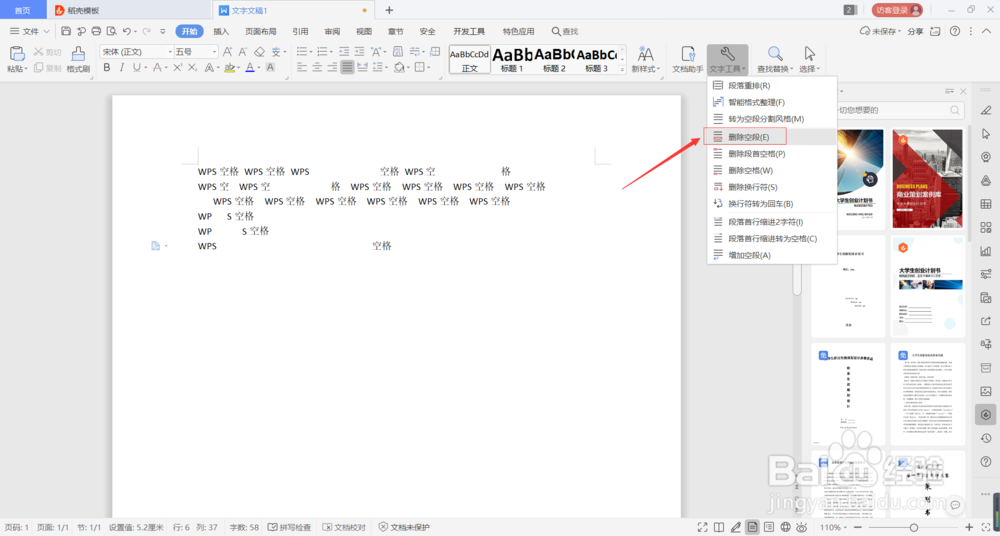
Task: Open the 查找替换 find and replace tool
Action: click(x=775, y=60)
